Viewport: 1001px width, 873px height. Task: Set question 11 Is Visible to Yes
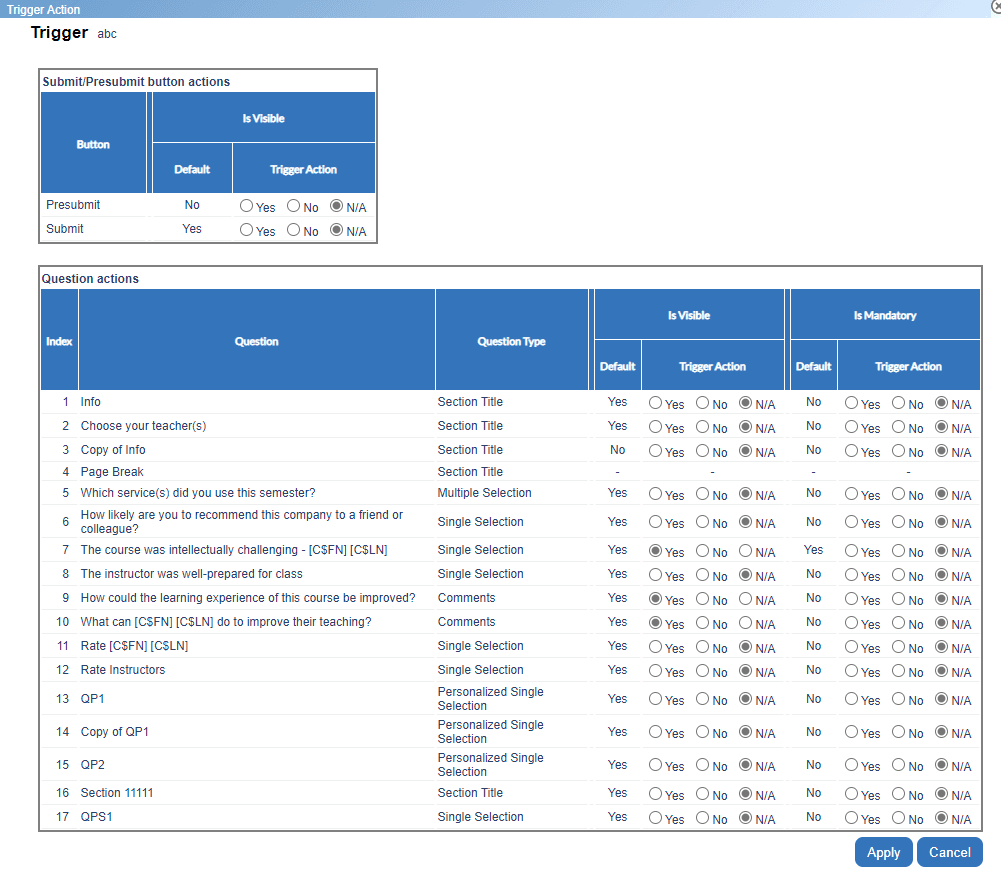[656, 647]
